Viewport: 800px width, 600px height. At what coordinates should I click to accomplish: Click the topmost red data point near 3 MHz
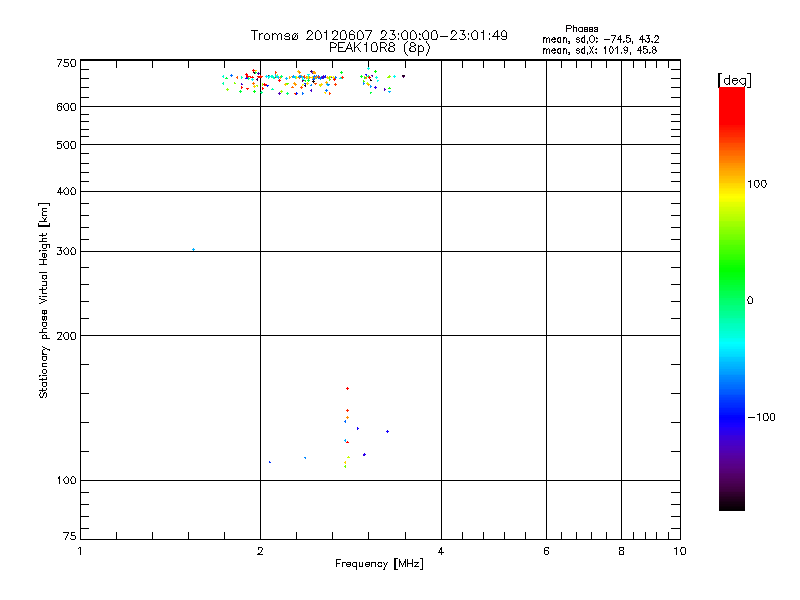pyautogui.click(x=347, y=389)
